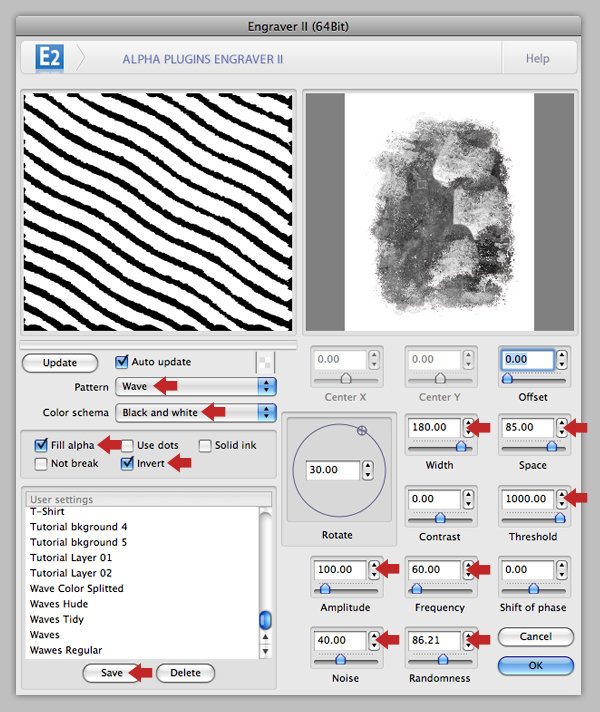Uncheck the Fill alpha option
The height and width of the screenshot is (712, 600).
click(41, 445)
